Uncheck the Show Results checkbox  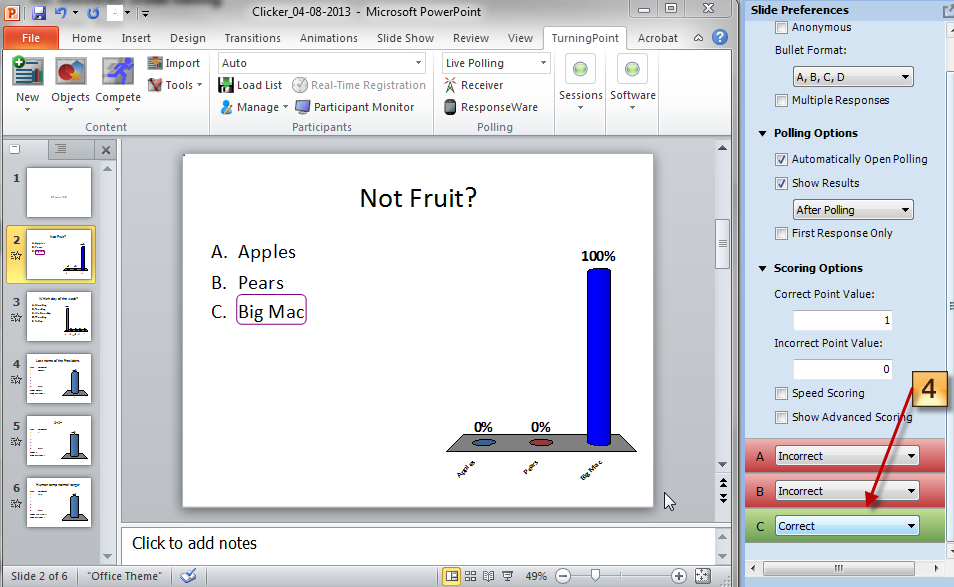point(781,183)
